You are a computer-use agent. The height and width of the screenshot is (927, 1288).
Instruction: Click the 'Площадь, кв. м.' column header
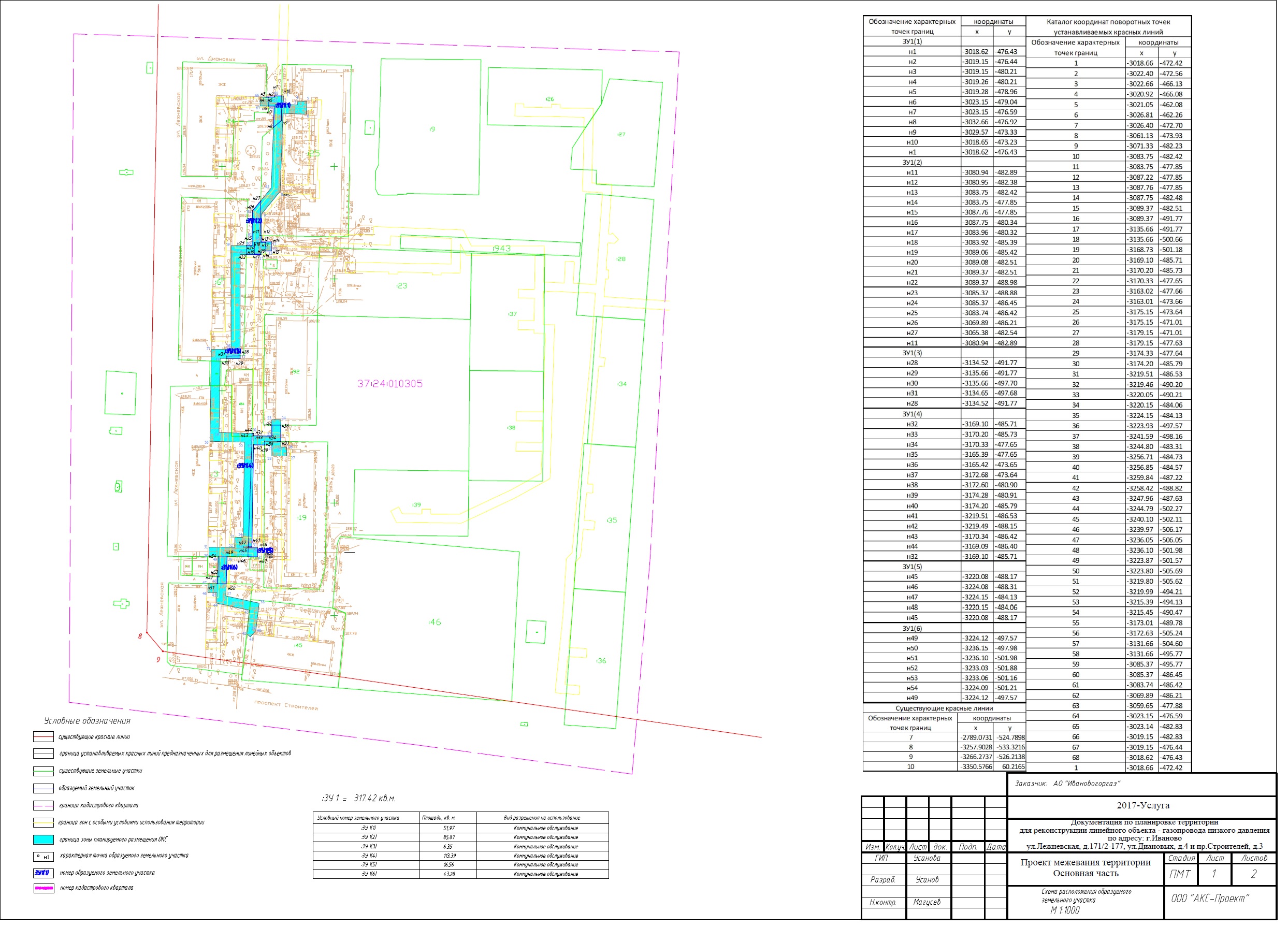(x=439, y=818)
